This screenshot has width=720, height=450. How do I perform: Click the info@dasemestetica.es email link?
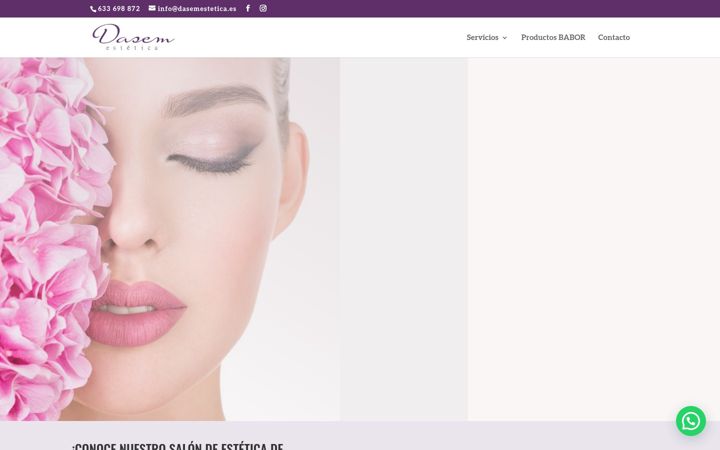(197, 9)
